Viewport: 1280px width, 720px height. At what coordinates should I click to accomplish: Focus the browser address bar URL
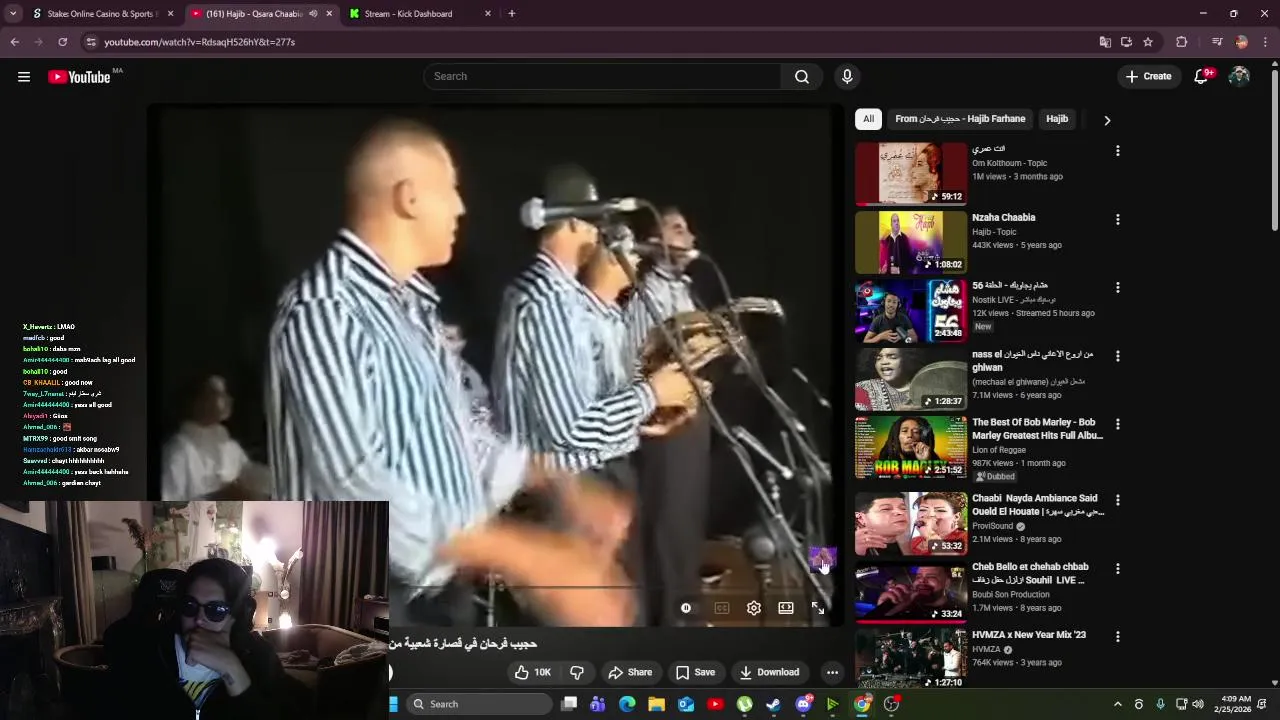(200, 42)
